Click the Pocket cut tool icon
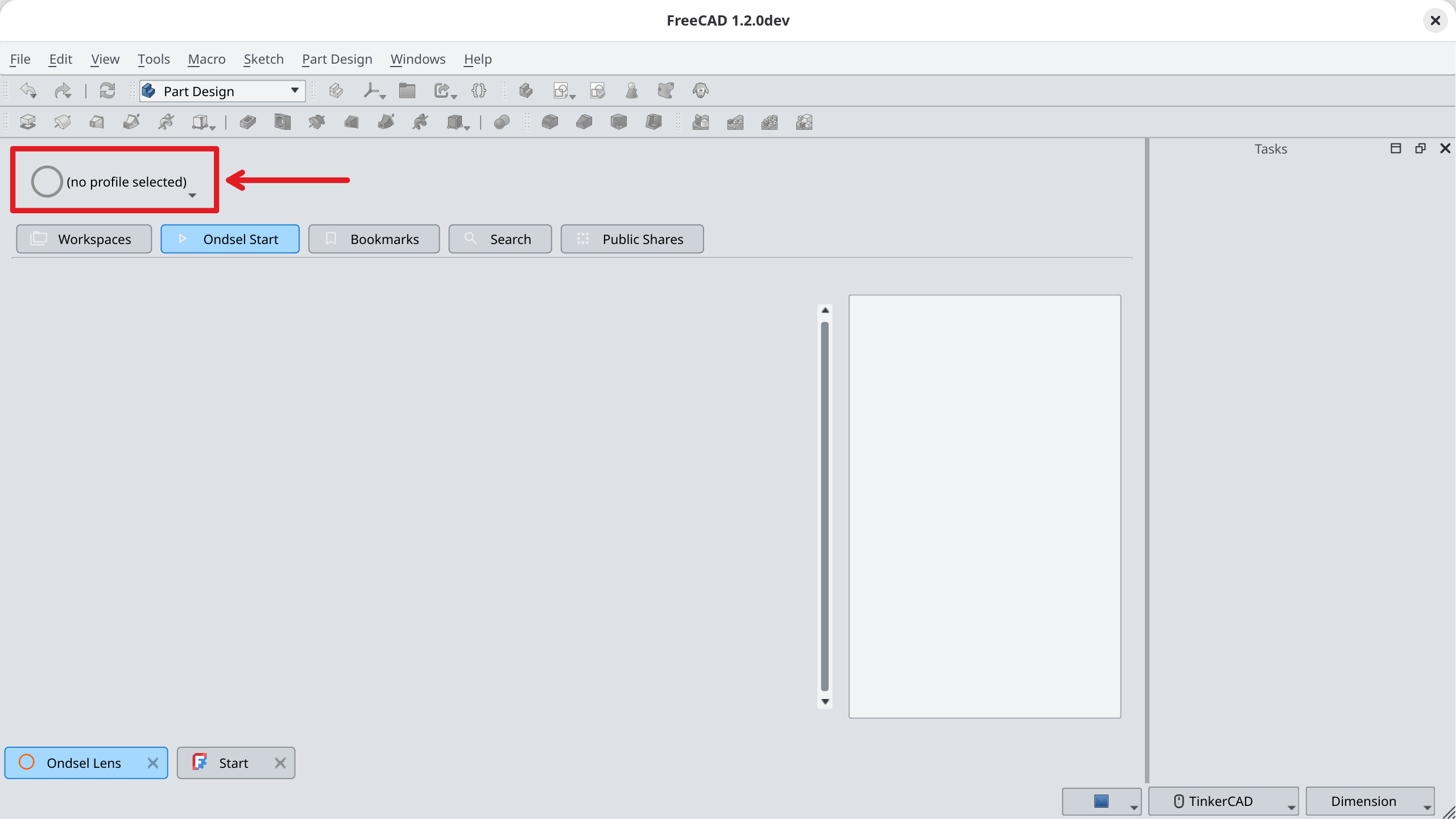This screenshot has height=819, width=1456. (247, 122)
